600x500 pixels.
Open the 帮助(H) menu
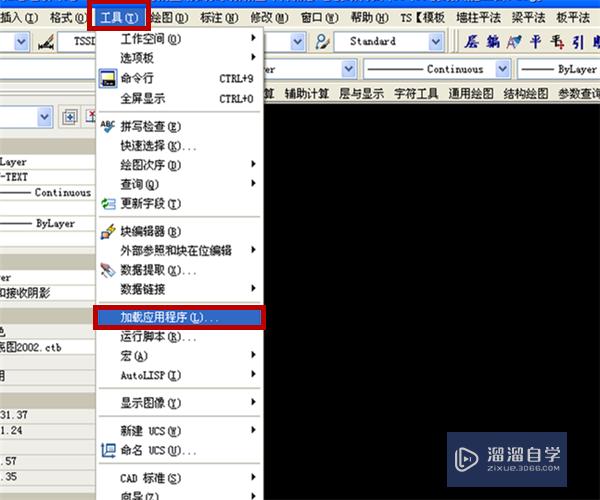[x=370, y=18]
